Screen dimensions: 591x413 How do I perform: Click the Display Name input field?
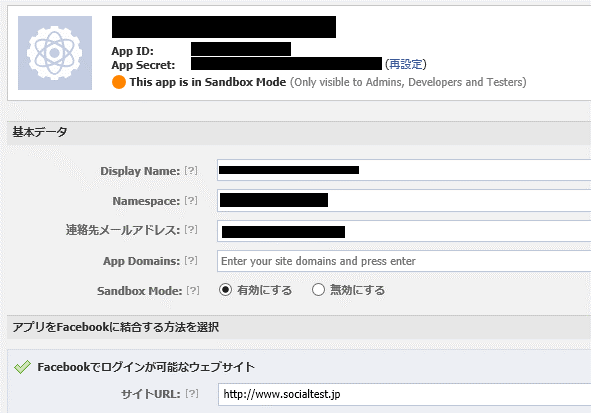point(404,170)
